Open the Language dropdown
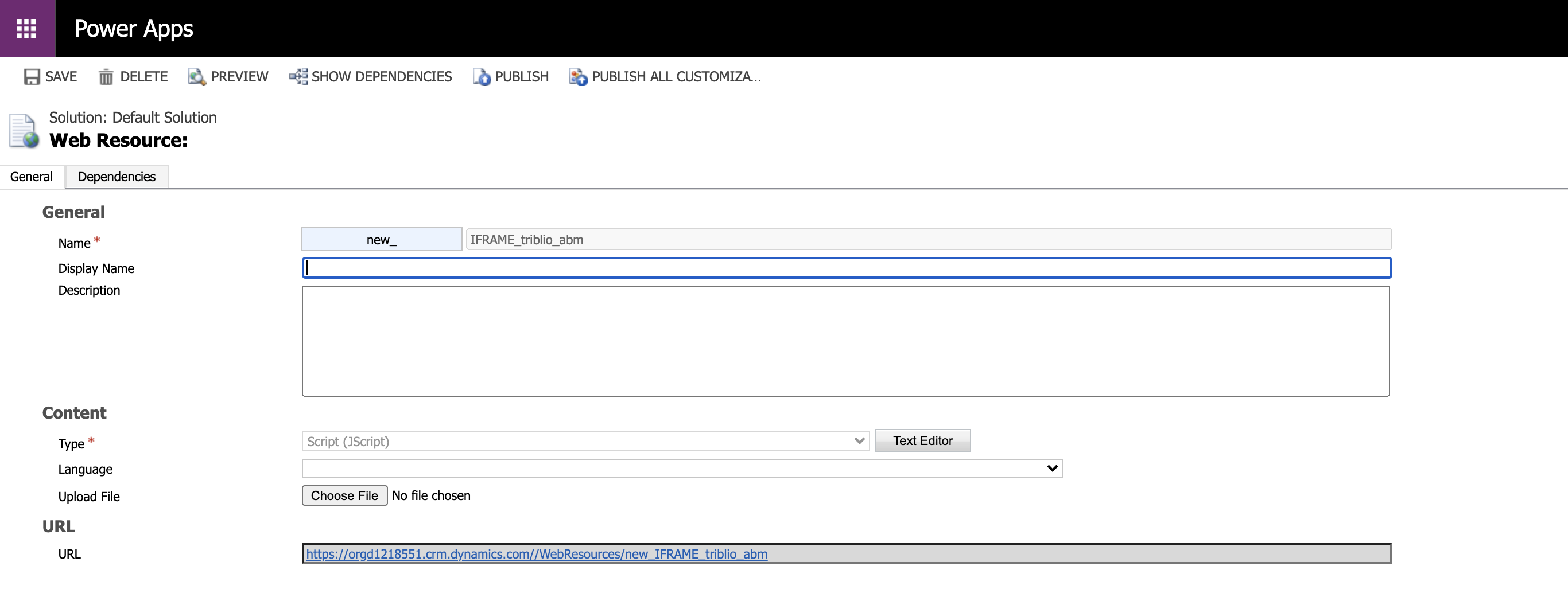The height and width of the screenshot is (601, 1568). point(682,469)
